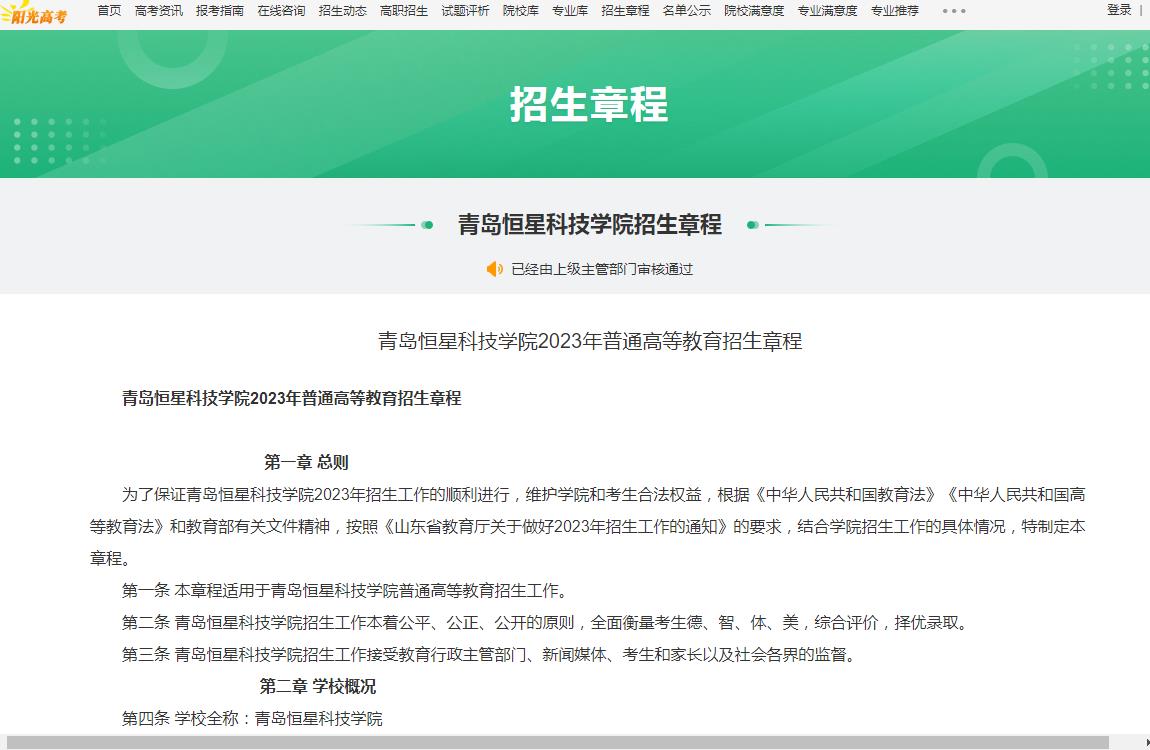
Task: Go to 报考指南 in the navigation
Action: [x=220, y=10]
